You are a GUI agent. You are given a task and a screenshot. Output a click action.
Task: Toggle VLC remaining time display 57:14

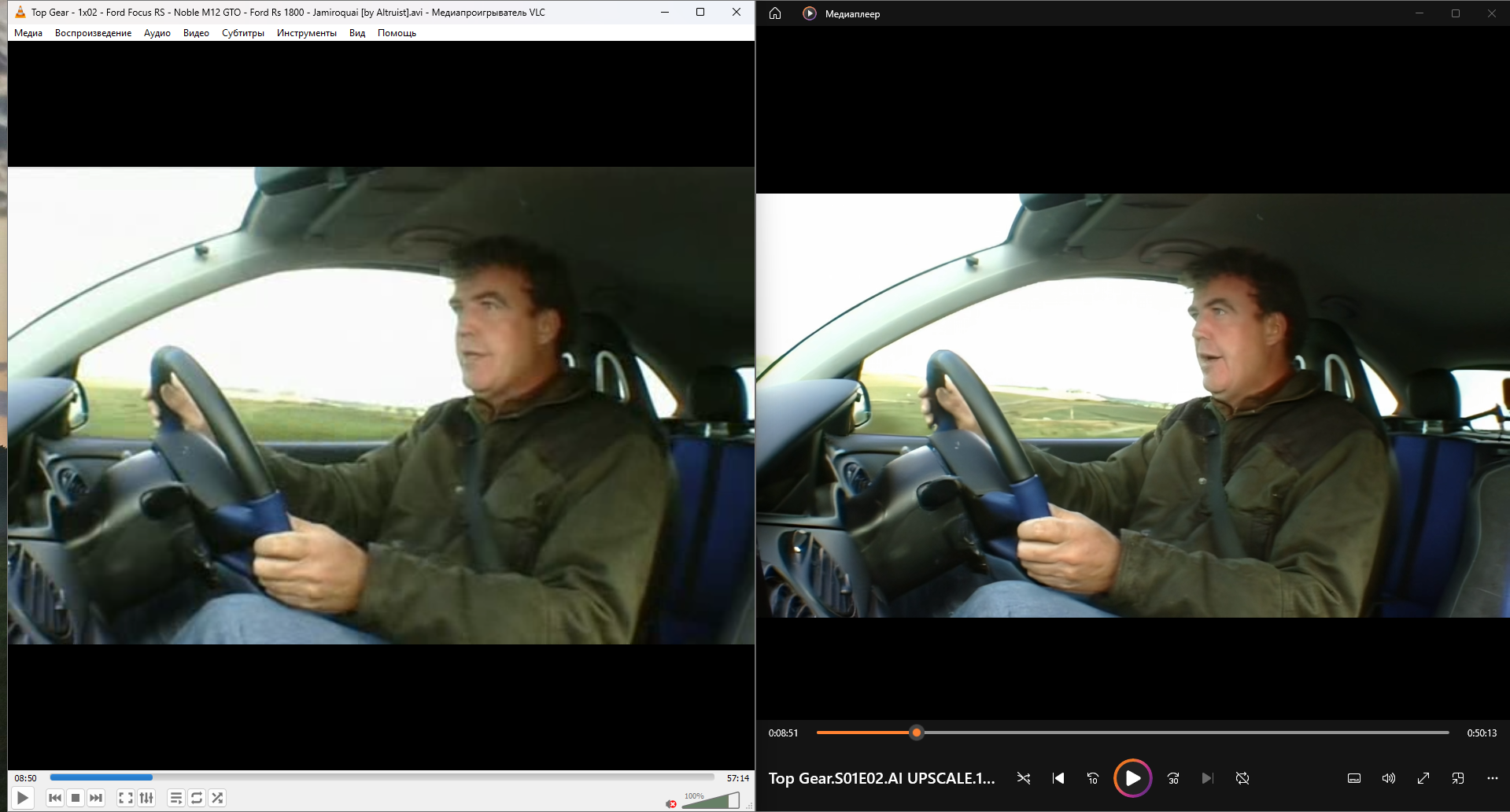[738, 778]
